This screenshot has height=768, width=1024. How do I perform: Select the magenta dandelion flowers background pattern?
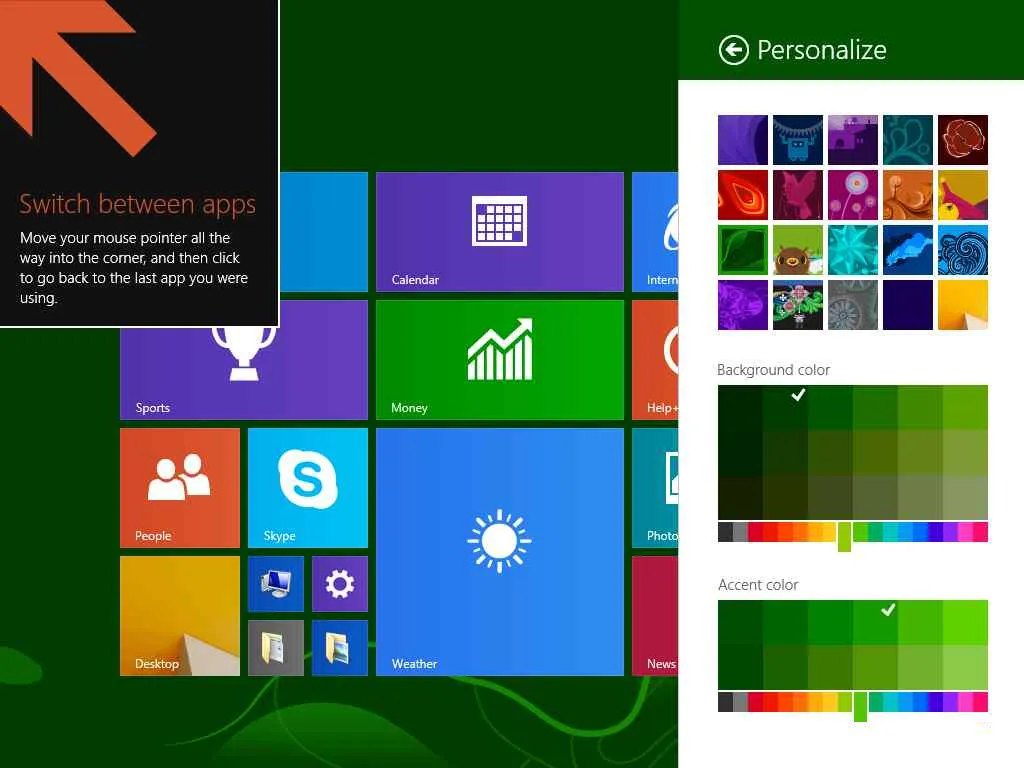coord(853,195)
